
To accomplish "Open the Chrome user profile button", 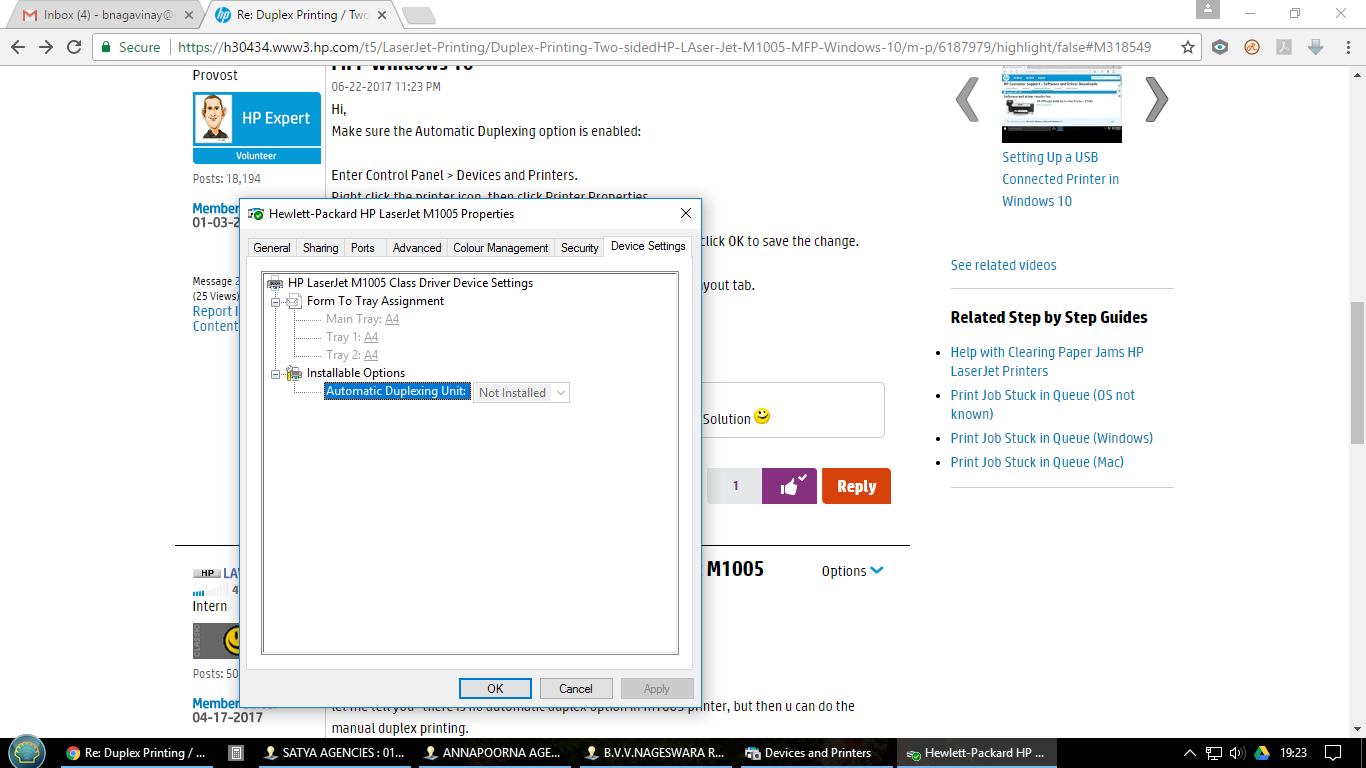I will tap(1208, 9).
